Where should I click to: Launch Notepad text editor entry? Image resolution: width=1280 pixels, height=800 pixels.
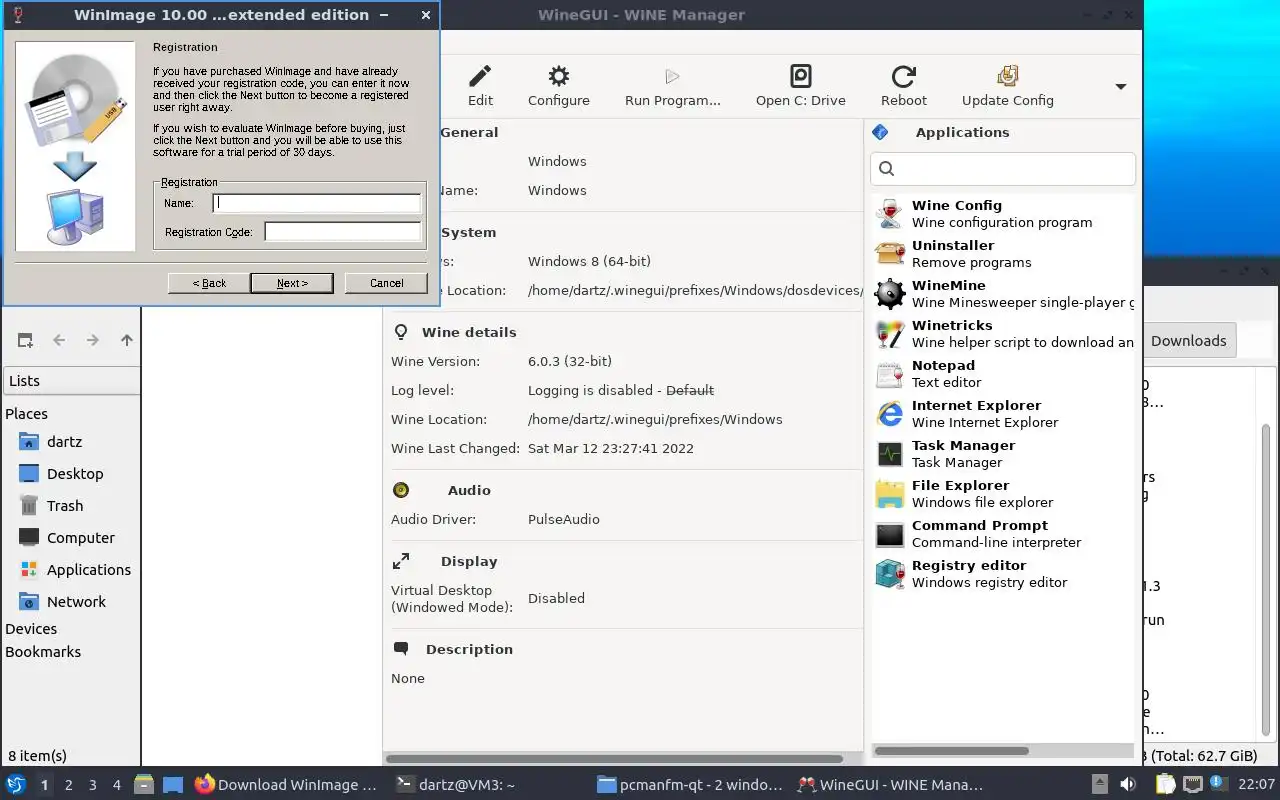click(1004, 373)
